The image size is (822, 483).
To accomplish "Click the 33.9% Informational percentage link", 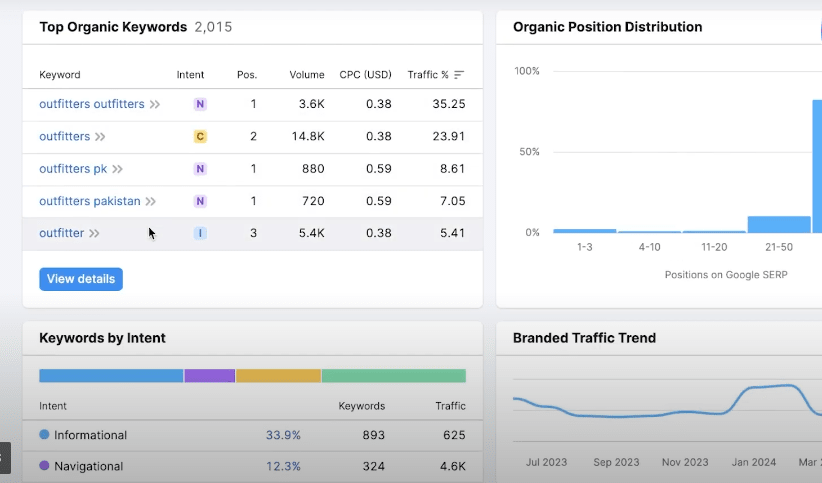I will pyautogui.click(x=283, y=435).
